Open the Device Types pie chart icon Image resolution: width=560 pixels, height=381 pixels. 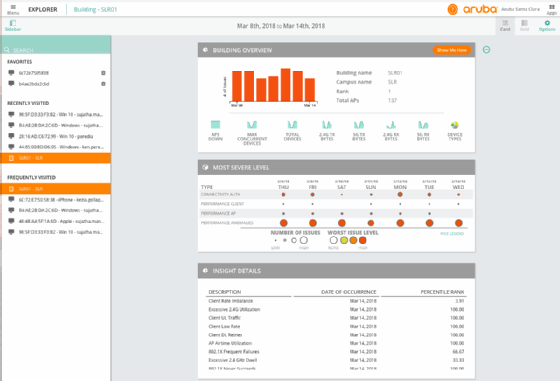[x=455, y=125]
